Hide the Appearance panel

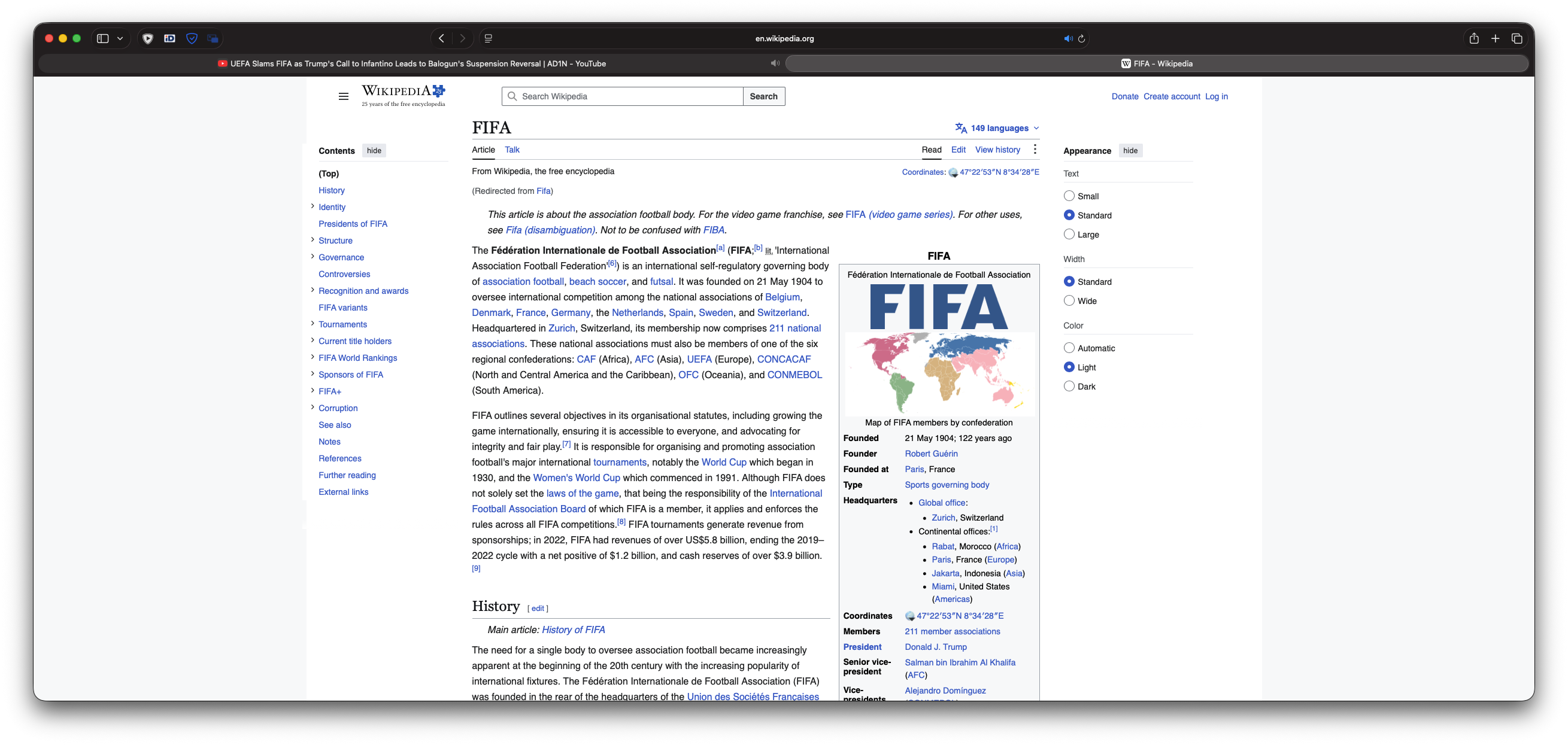[x=1130, y=151]
